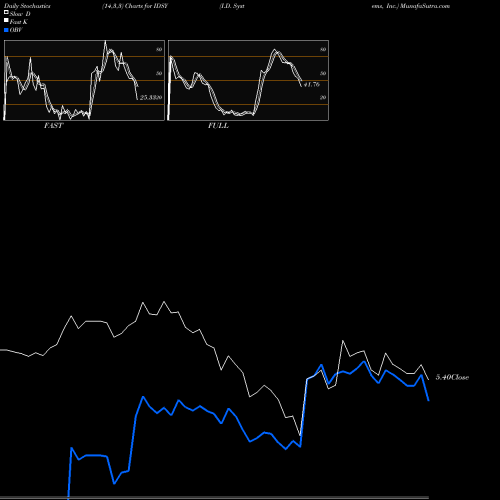Click the 41.76 value on FULL chart

[311, 85]
